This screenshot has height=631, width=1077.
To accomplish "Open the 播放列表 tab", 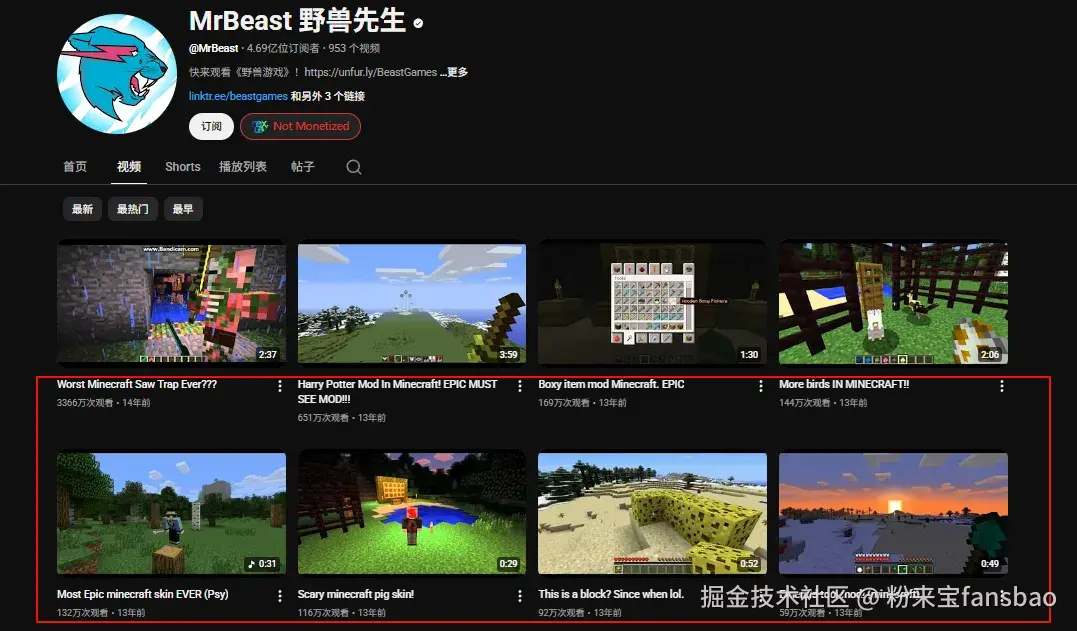I will click(242, 167).
